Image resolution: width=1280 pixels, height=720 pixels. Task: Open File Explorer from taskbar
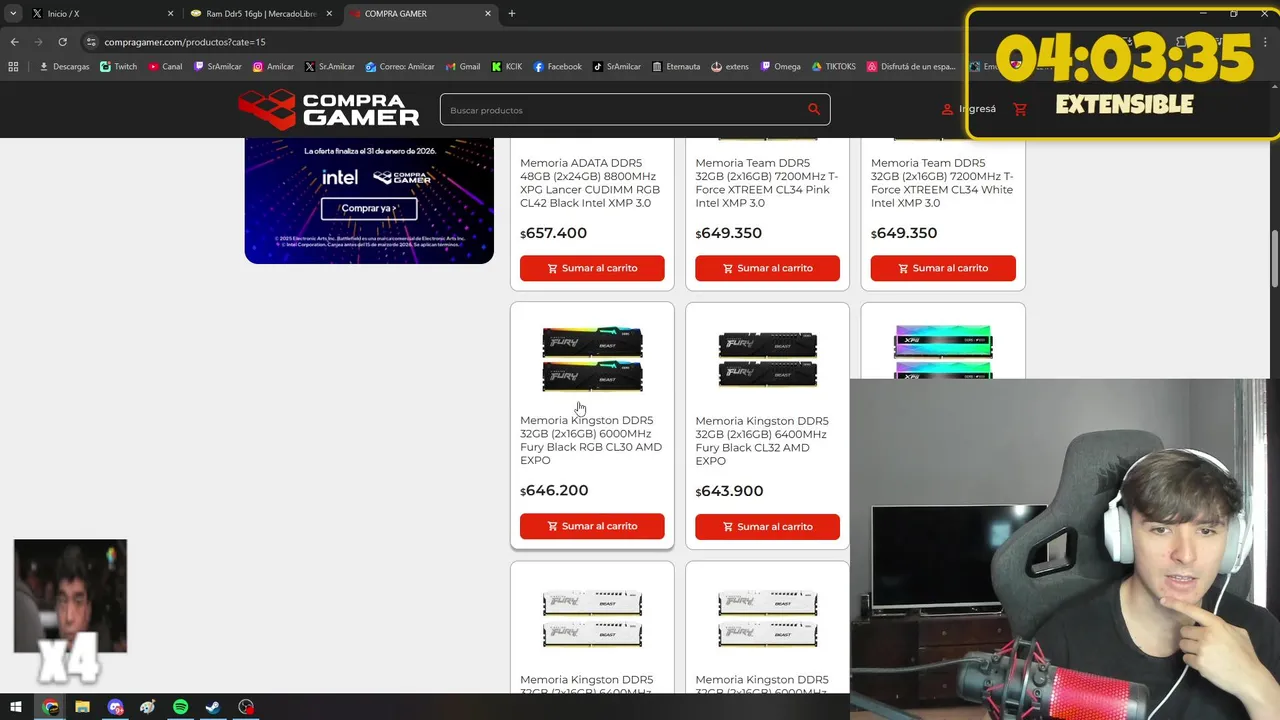click(x=82, y=707)
